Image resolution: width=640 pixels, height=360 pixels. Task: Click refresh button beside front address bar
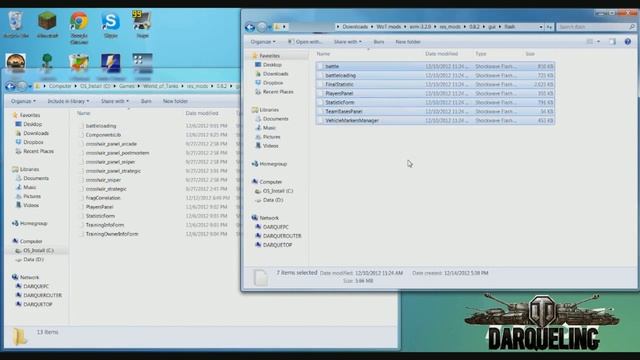point(549,27)
